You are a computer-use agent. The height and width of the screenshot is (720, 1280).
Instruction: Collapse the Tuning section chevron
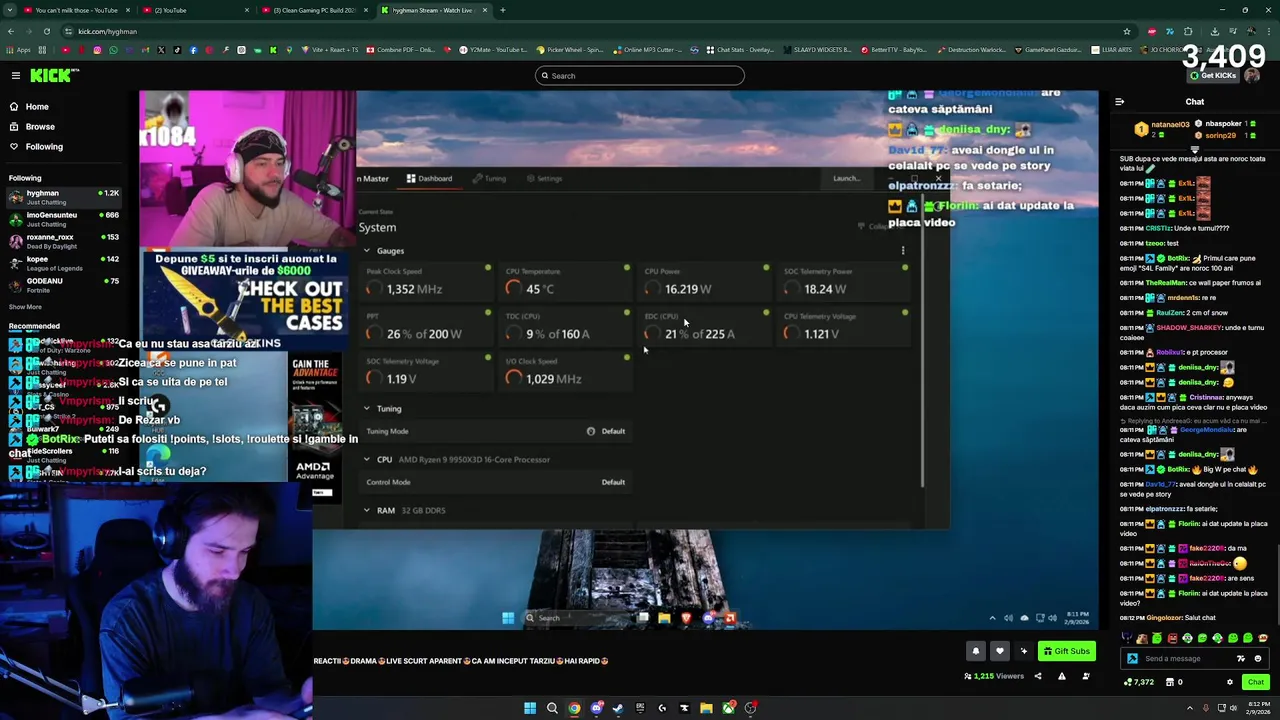367,409
